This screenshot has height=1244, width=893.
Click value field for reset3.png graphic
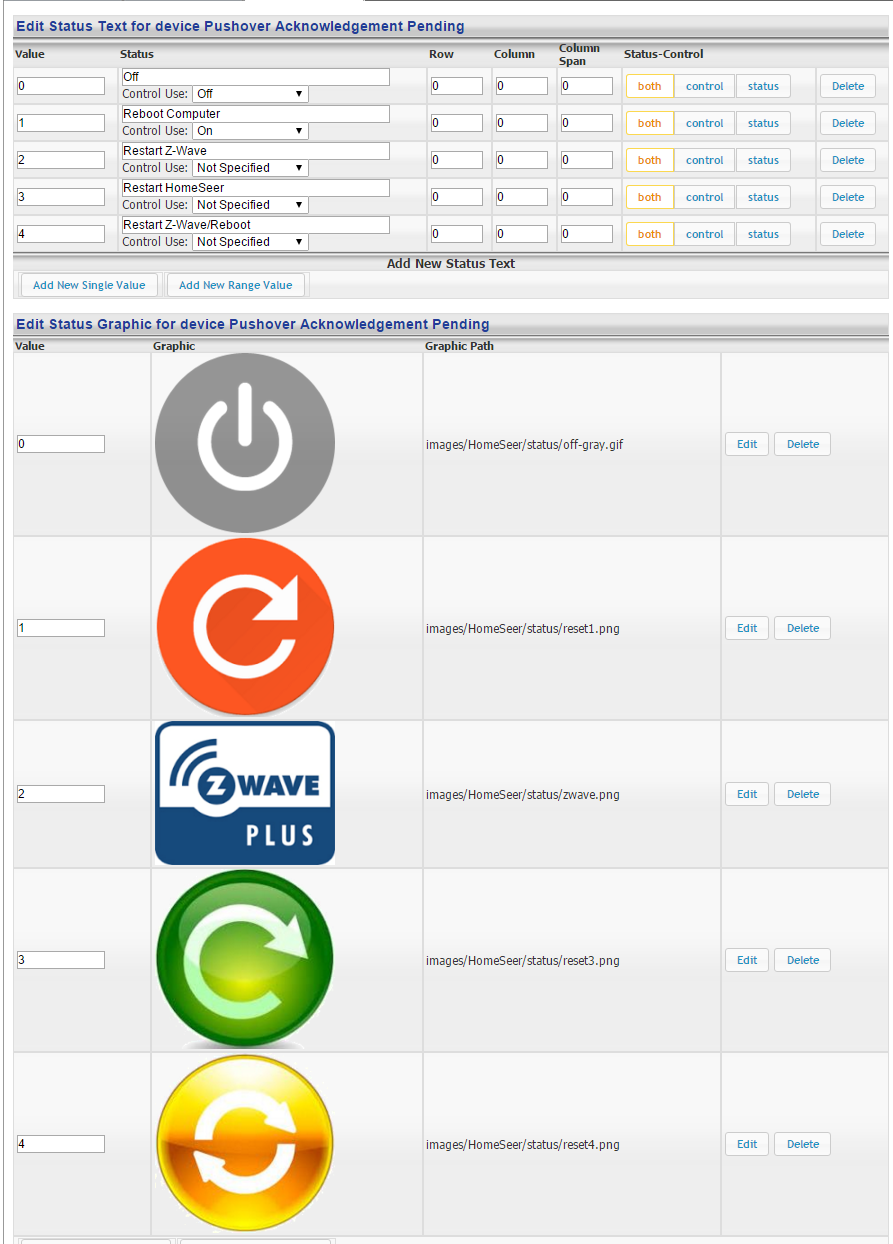61,960
